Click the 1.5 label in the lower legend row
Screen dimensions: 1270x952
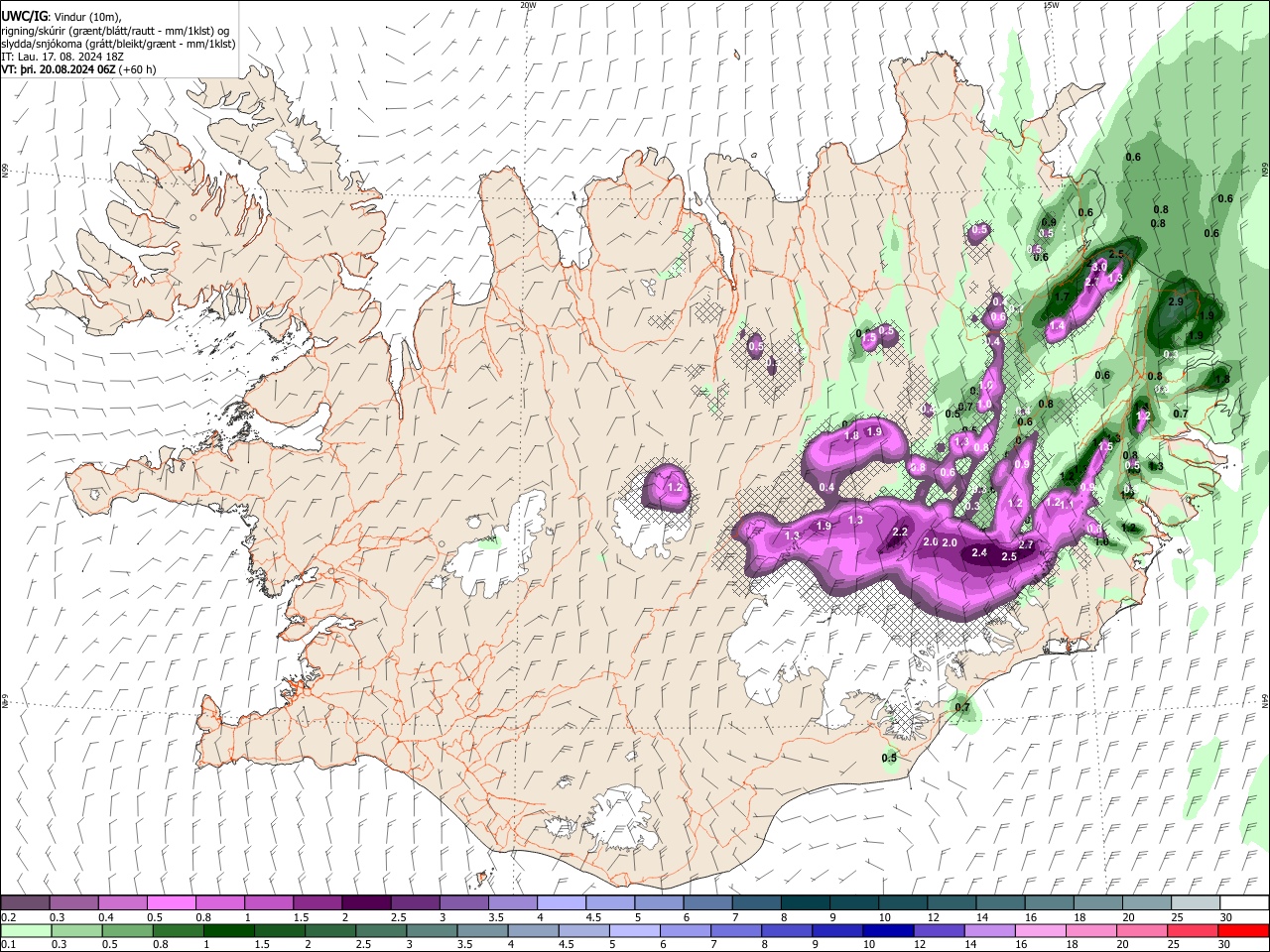pos(262,945)
